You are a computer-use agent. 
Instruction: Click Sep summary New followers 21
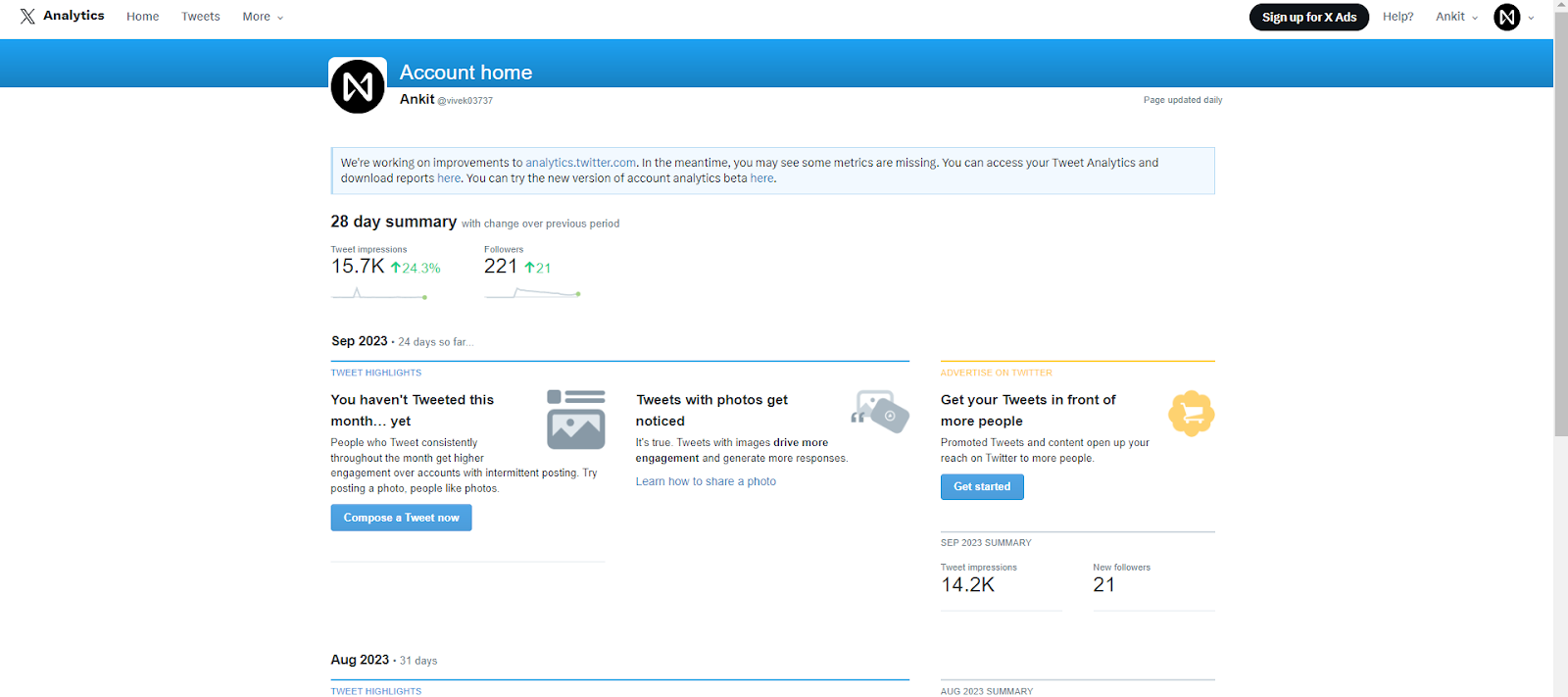pos(1104,585)
